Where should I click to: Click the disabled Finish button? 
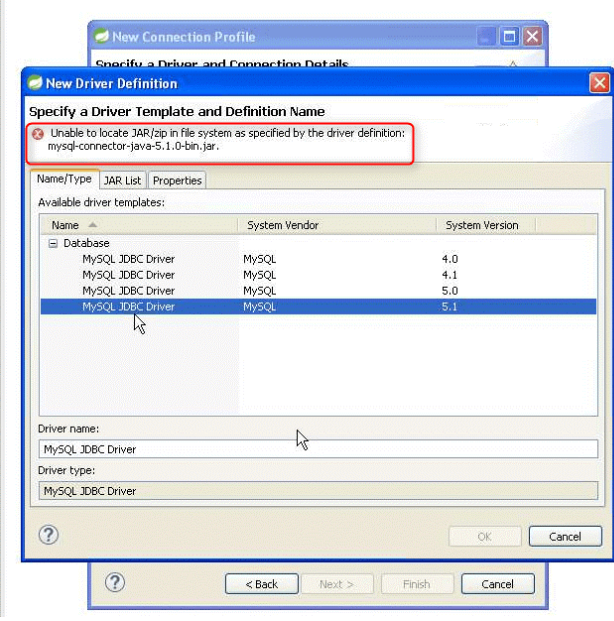(417, 584)
